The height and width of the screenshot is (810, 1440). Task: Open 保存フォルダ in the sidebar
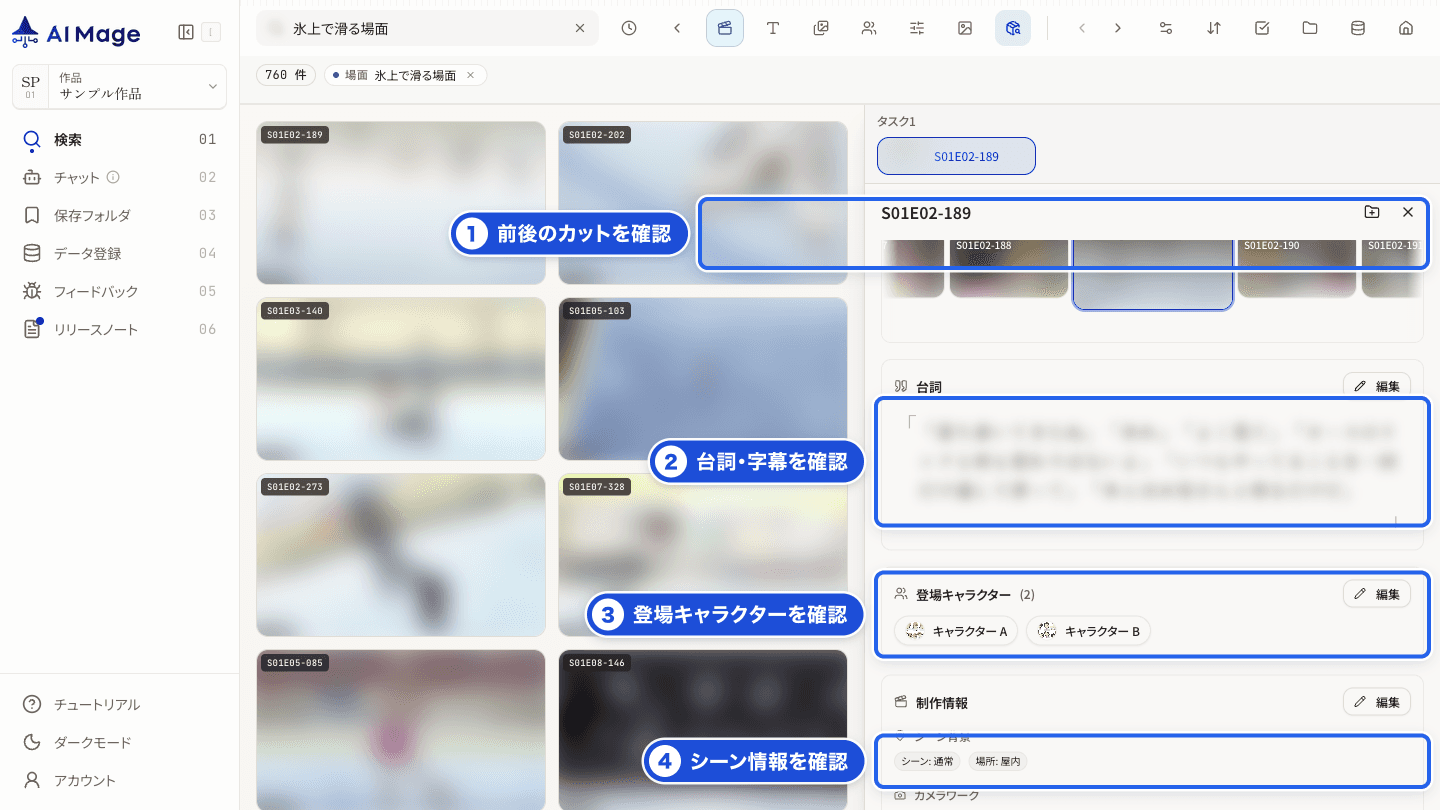(x=119, y=215)
